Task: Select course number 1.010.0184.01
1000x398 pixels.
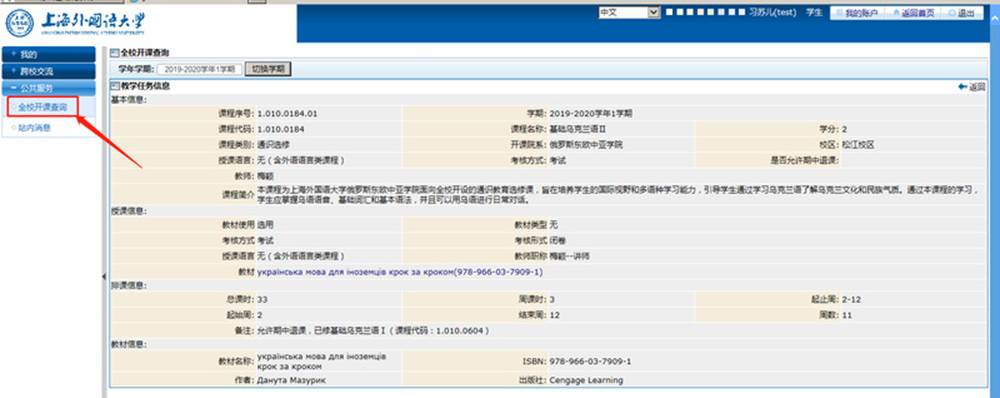Action: (287, 114)
